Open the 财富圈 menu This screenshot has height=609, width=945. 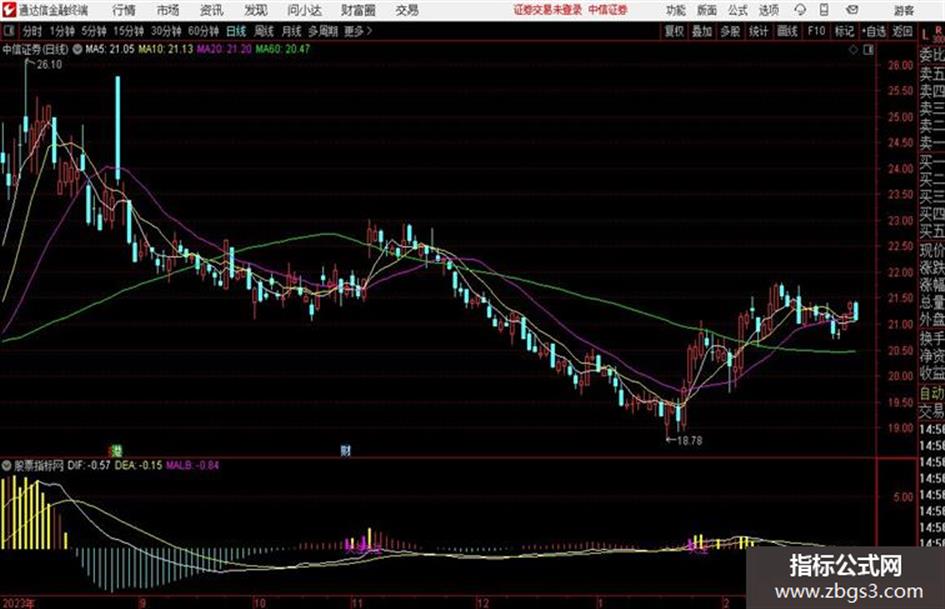point(358,10)
